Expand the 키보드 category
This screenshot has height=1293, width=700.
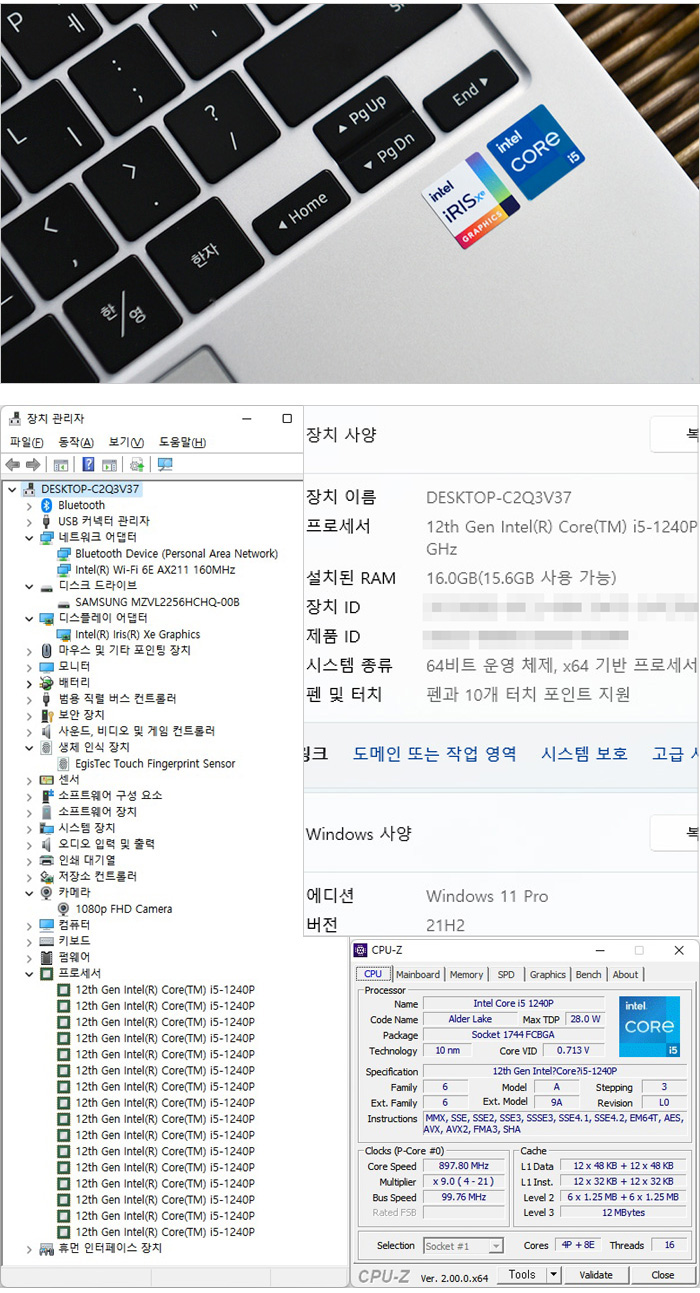click(29, 941)
